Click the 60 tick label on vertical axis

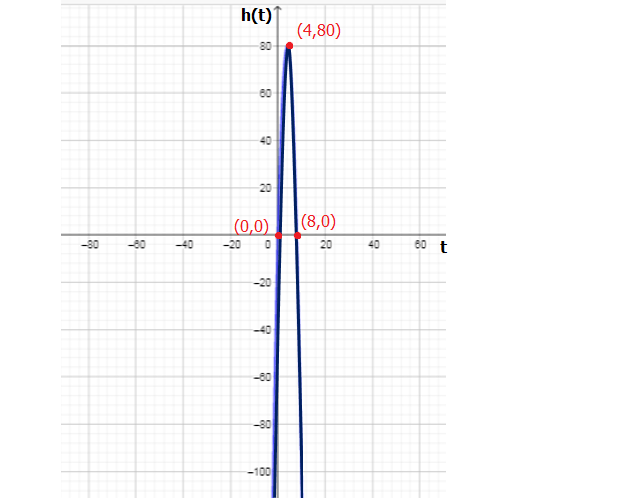point(267,93)
